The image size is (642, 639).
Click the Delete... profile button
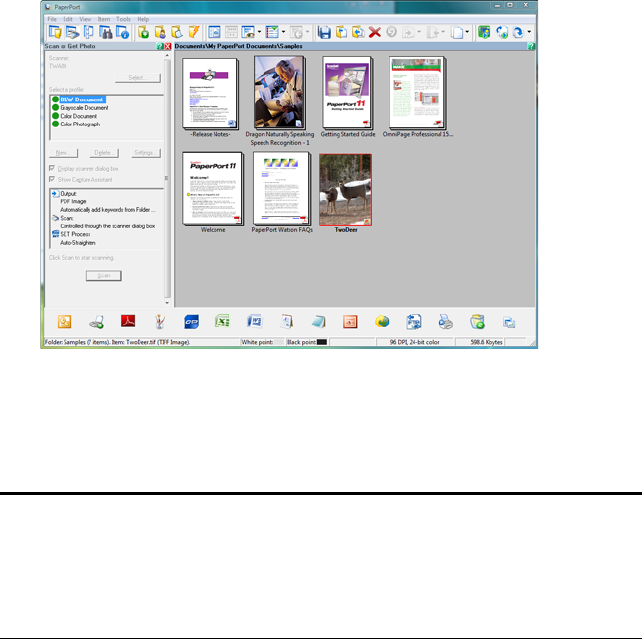tap(104, 153)
